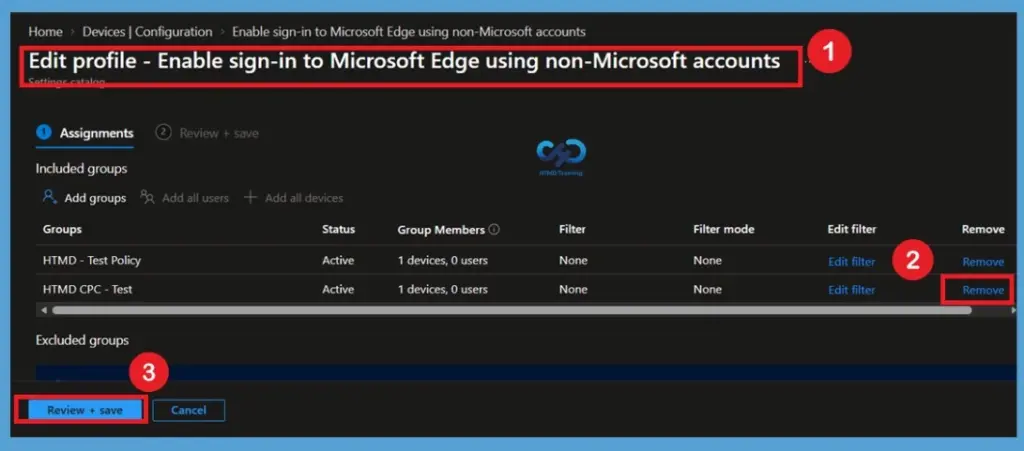
Task: Switch to Assignments tab
Action: click(86, 133)
